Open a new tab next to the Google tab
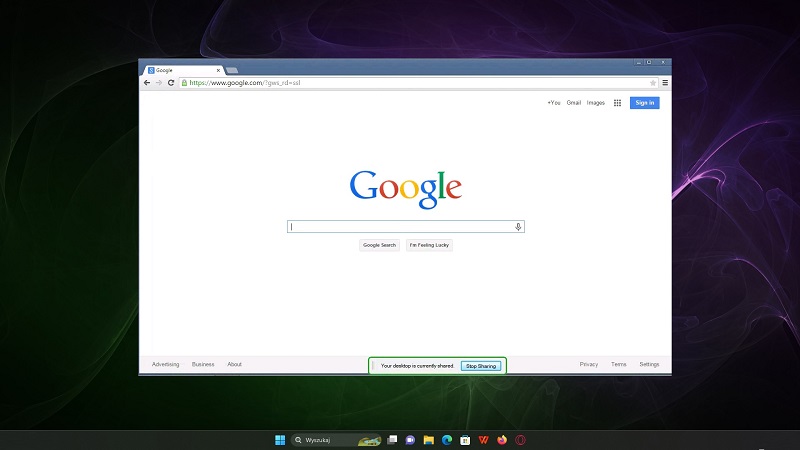 click(x=232, y=70)
